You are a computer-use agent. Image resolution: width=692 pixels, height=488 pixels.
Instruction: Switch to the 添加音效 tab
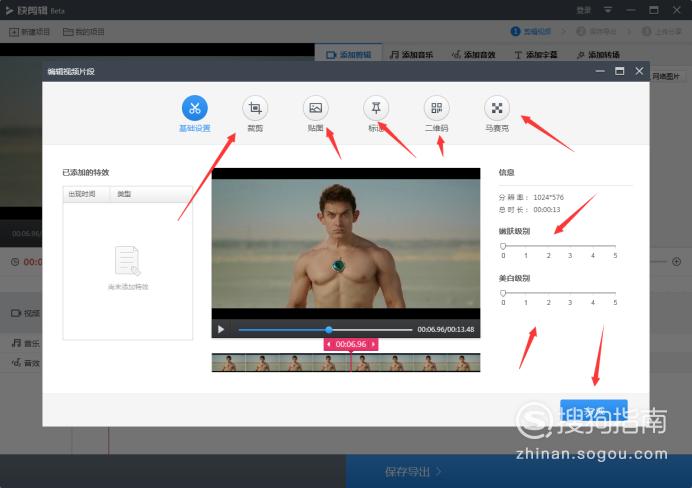tap(474, 55)
